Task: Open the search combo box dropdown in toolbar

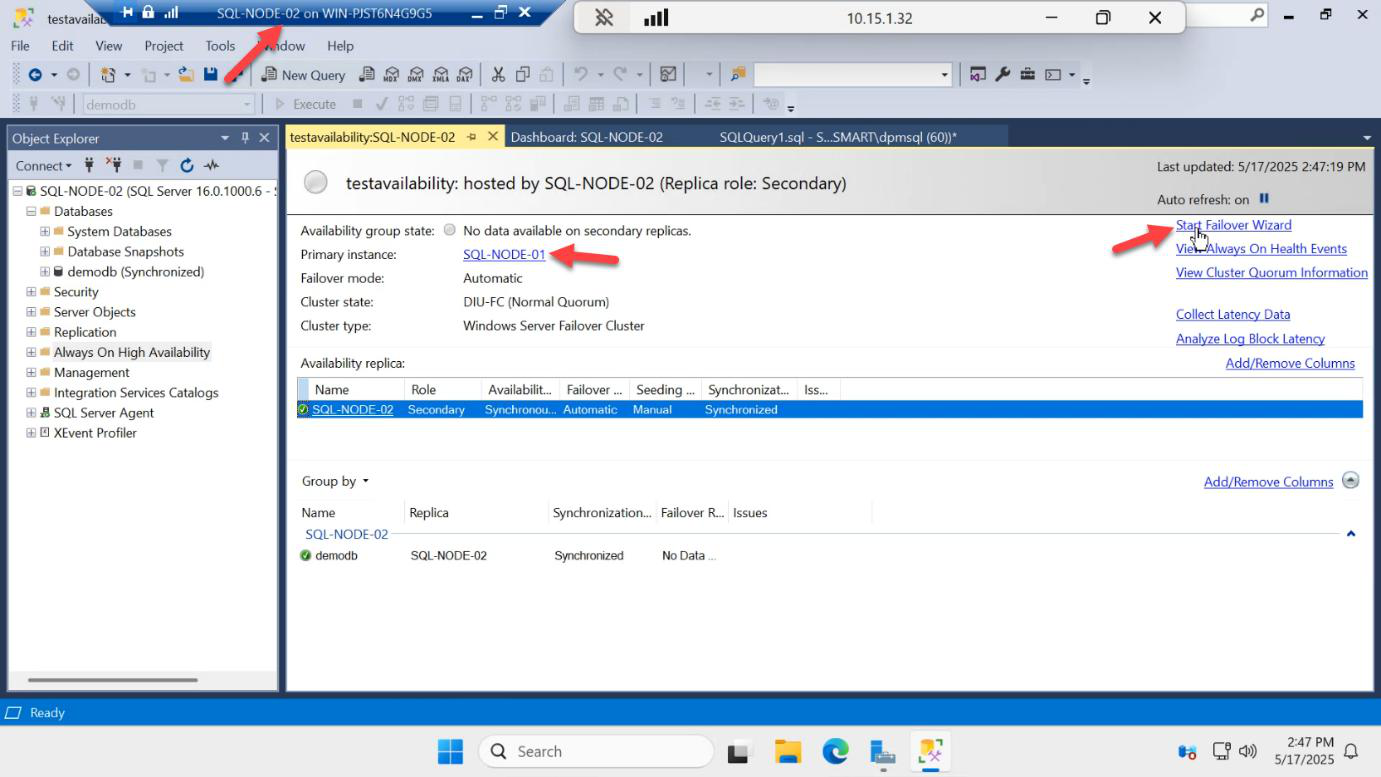Action: pos(944,75)
